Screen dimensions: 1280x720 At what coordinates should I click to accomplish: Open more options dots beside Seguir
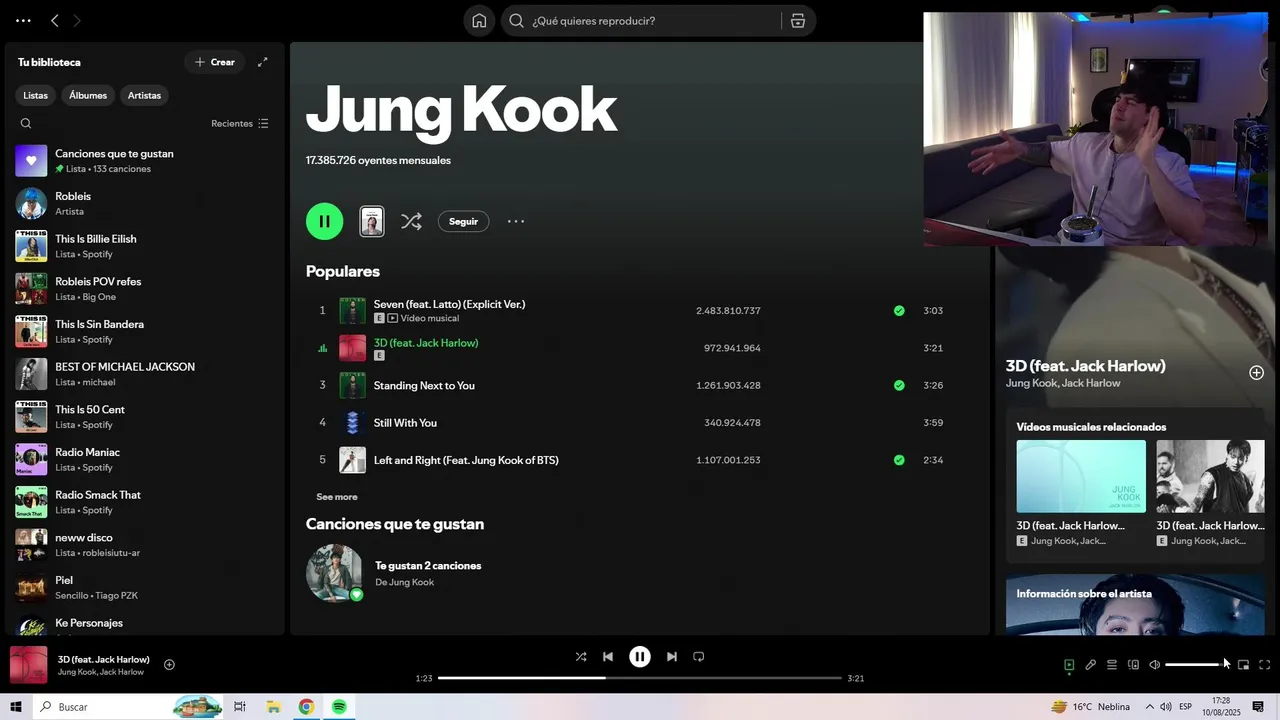(x=516, y=221)
